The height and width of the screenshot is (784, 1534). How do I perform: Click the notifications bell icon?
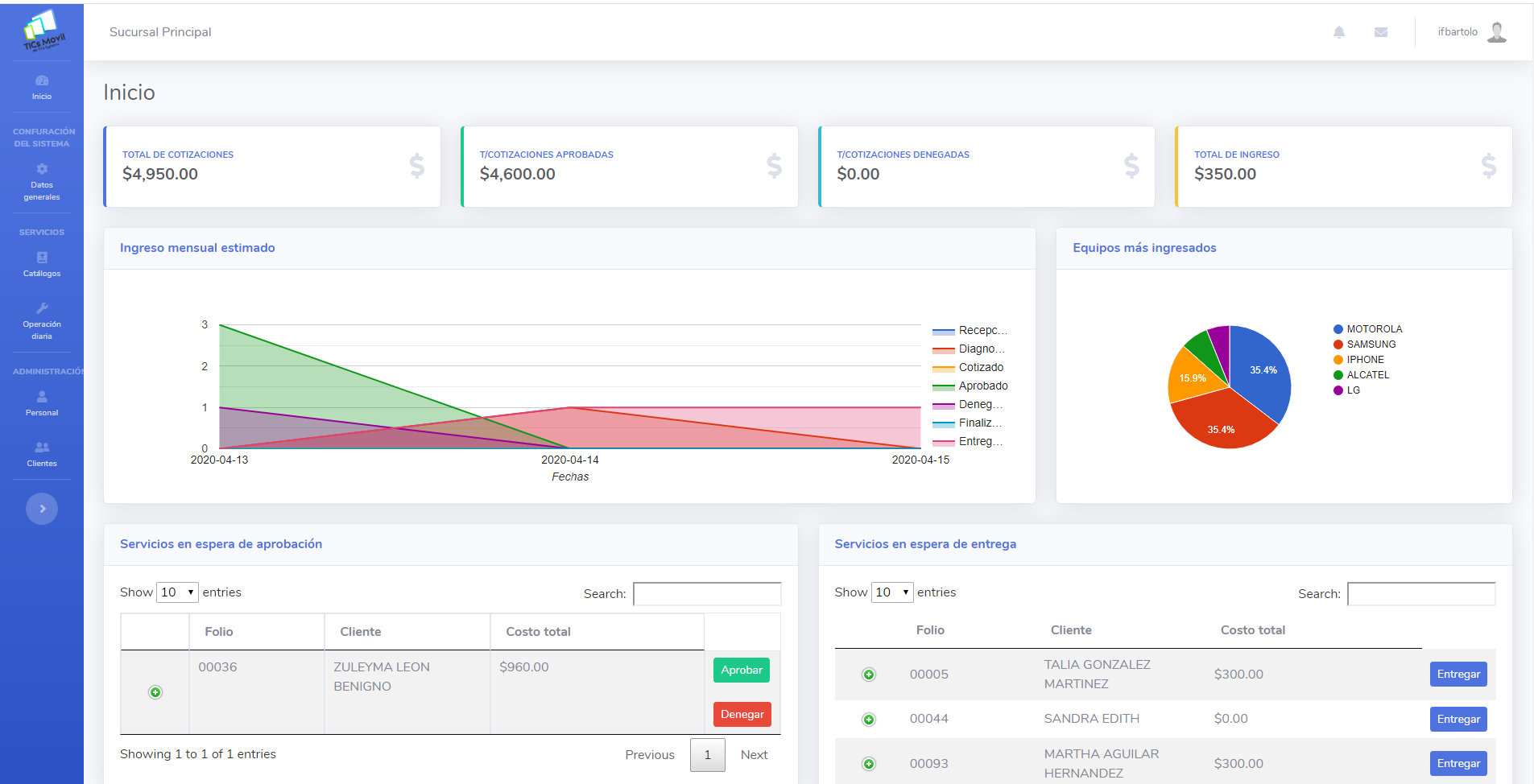1338,32
